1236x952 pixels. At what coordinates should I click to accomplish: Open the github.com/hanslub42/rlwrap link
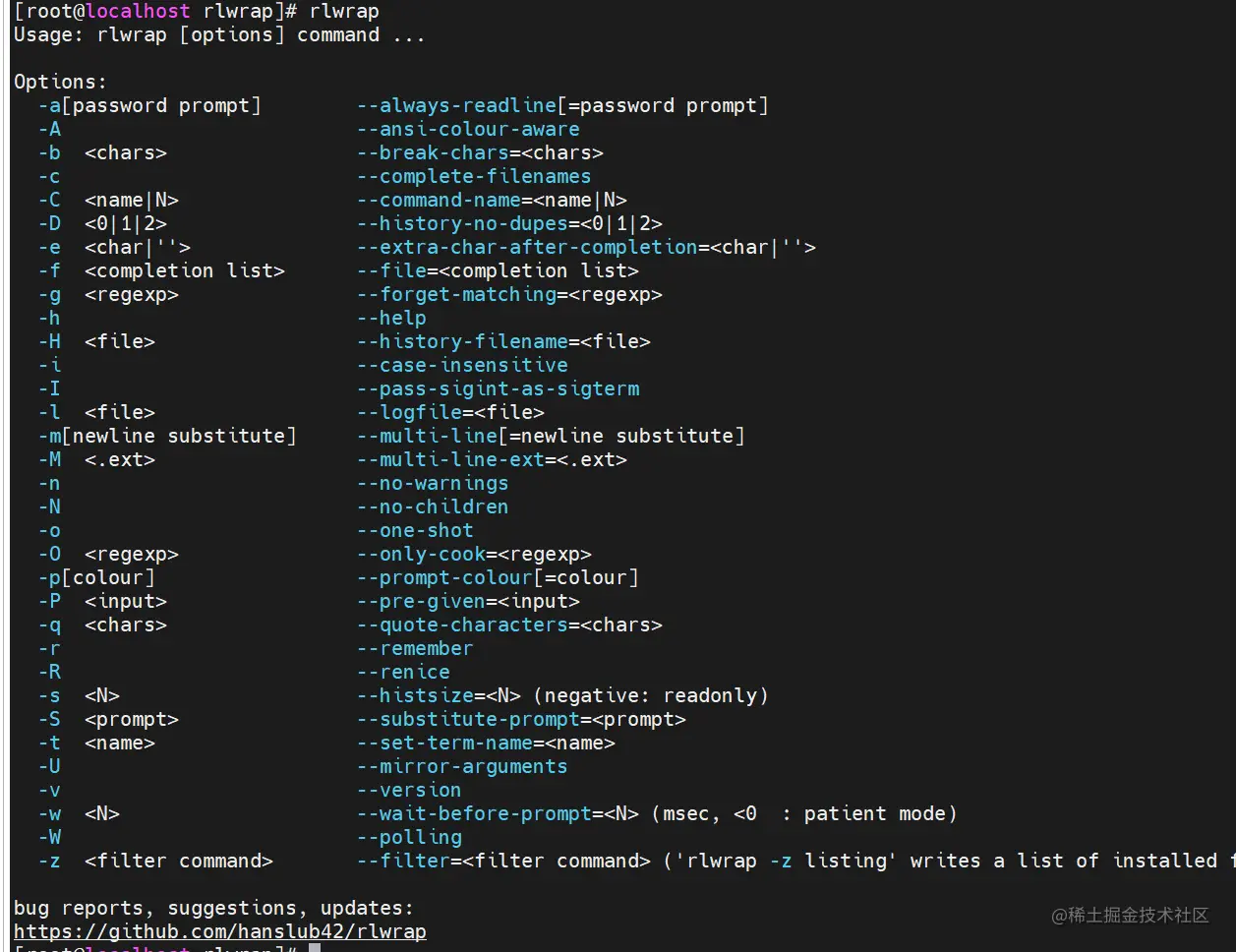pos(220,931)
